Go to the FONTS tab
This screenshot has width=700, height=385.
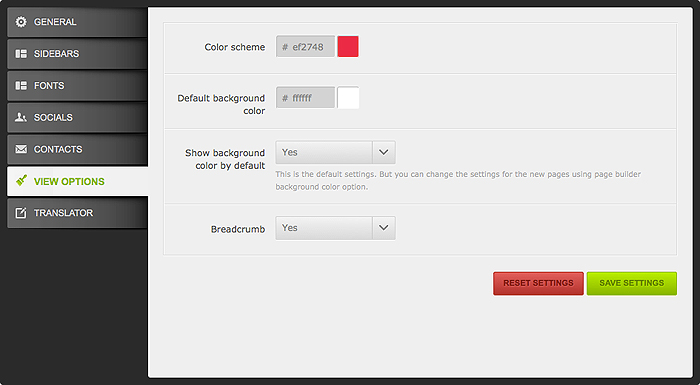pyautogui.click(x=77, y=85)
